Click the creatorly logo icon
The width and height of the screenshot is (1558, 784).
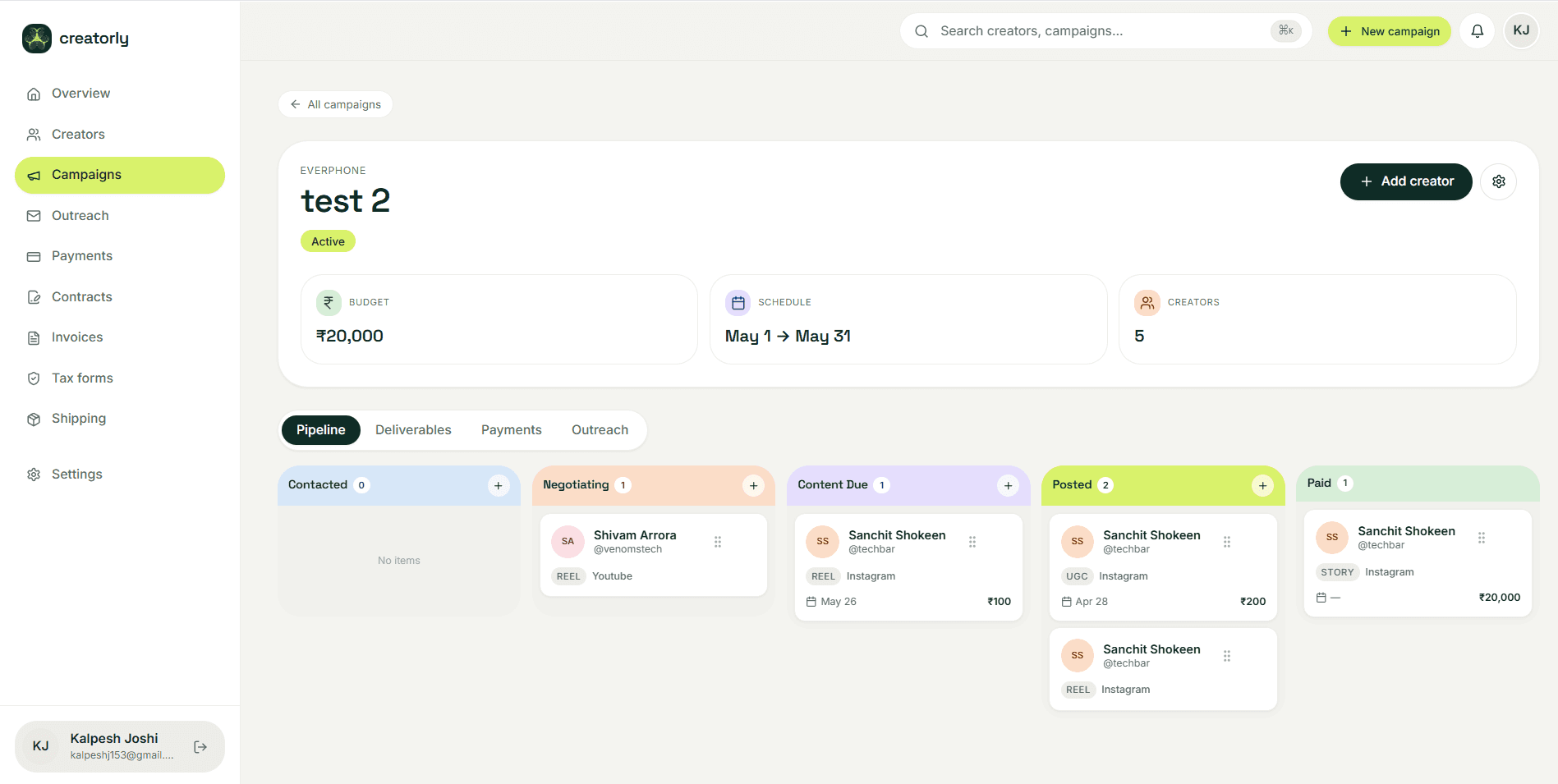click(x=37, y=39)
